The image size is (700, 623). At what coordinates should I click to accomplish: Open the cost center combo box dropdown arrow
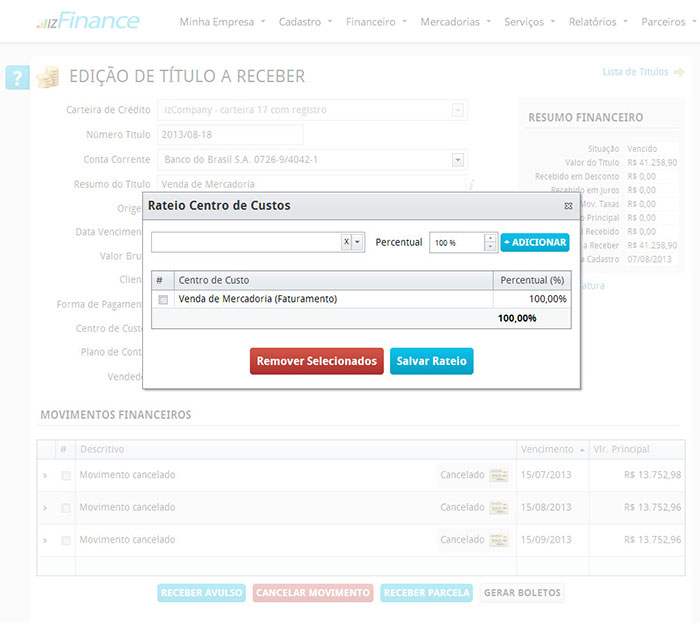359,242
